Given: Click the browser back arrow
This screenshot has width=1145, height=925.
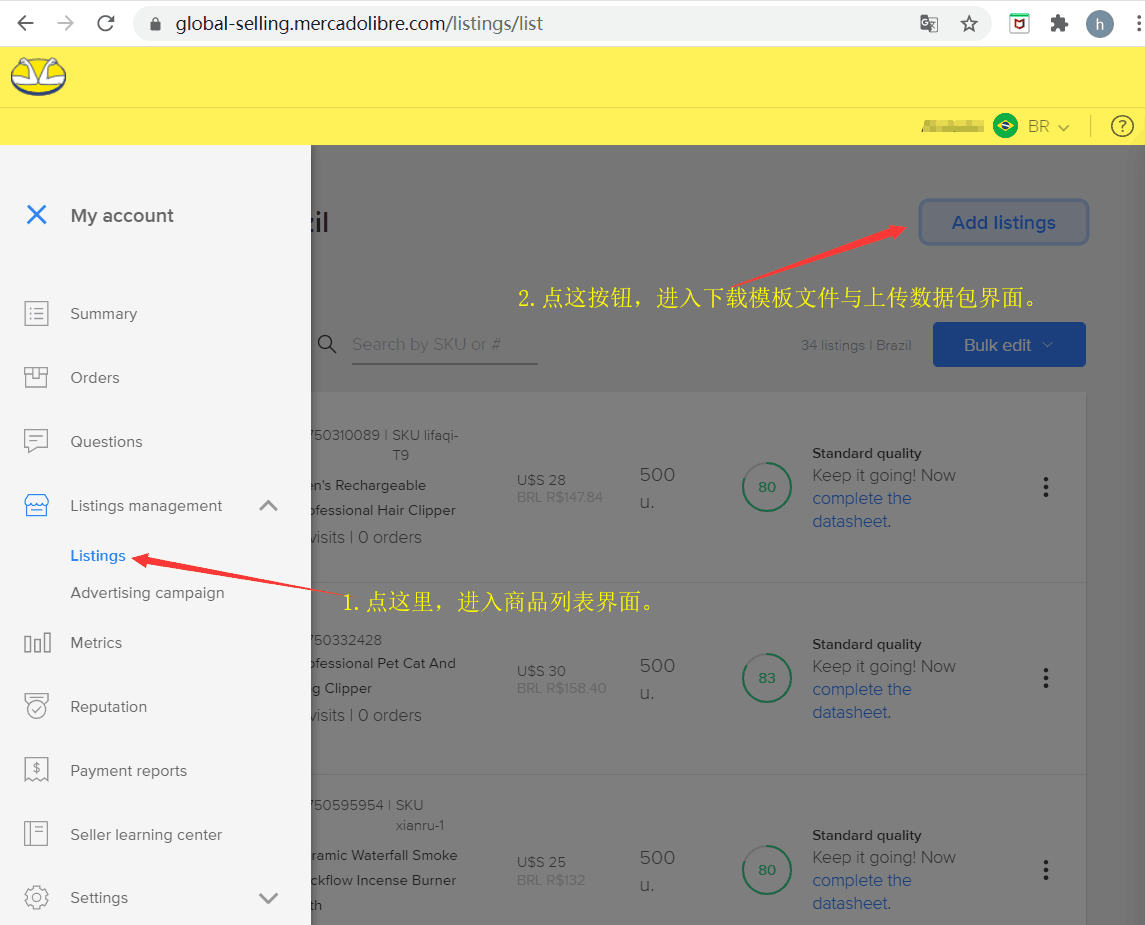Looking at the screenshot, I should coord(26,23).
